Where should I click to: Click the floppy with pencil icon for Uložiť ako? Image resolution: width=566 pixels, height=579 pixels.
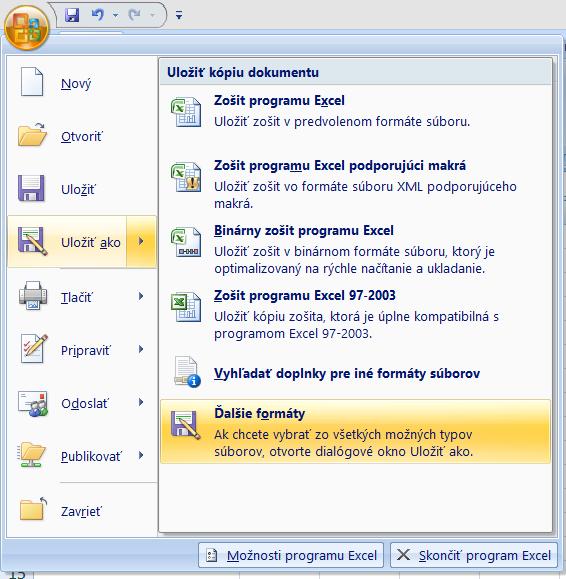(x=32, y=241)
